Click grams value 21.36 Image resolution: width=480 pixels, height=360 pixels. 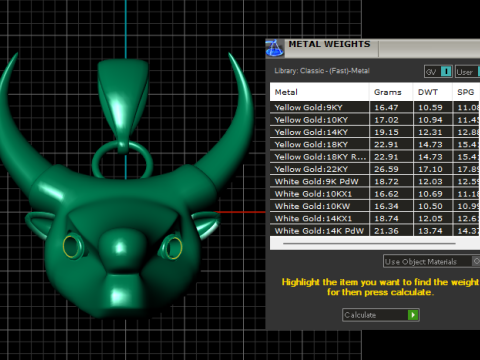[386, 231]
